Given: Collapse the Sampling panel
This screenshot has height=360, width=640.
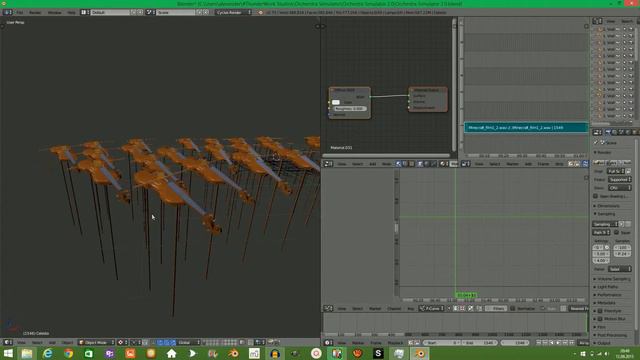Looking at the screenshot, I should click(x=605, y=213).
